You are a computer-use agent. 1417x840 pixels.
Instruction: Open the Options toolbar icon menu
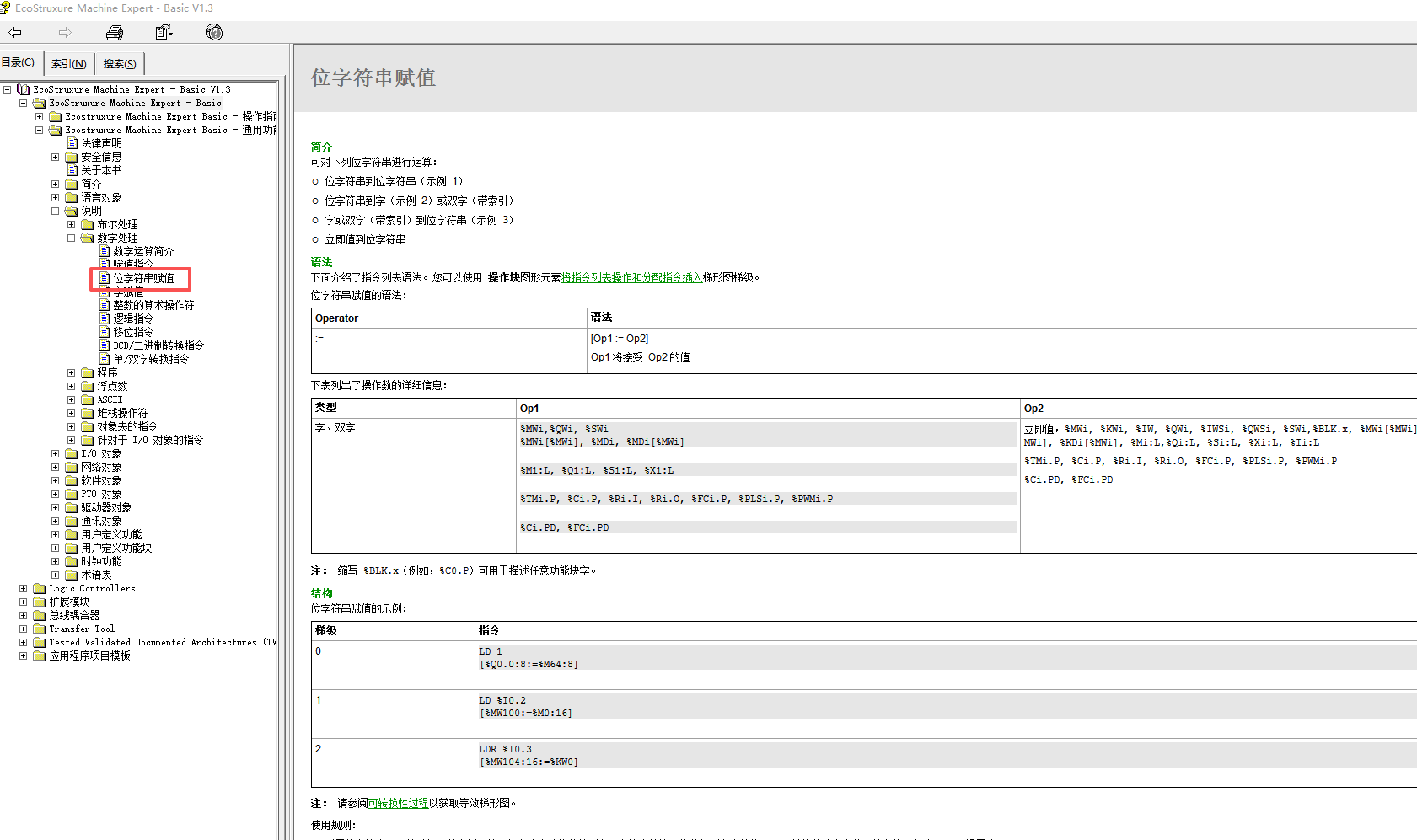[x=164, y=32]
